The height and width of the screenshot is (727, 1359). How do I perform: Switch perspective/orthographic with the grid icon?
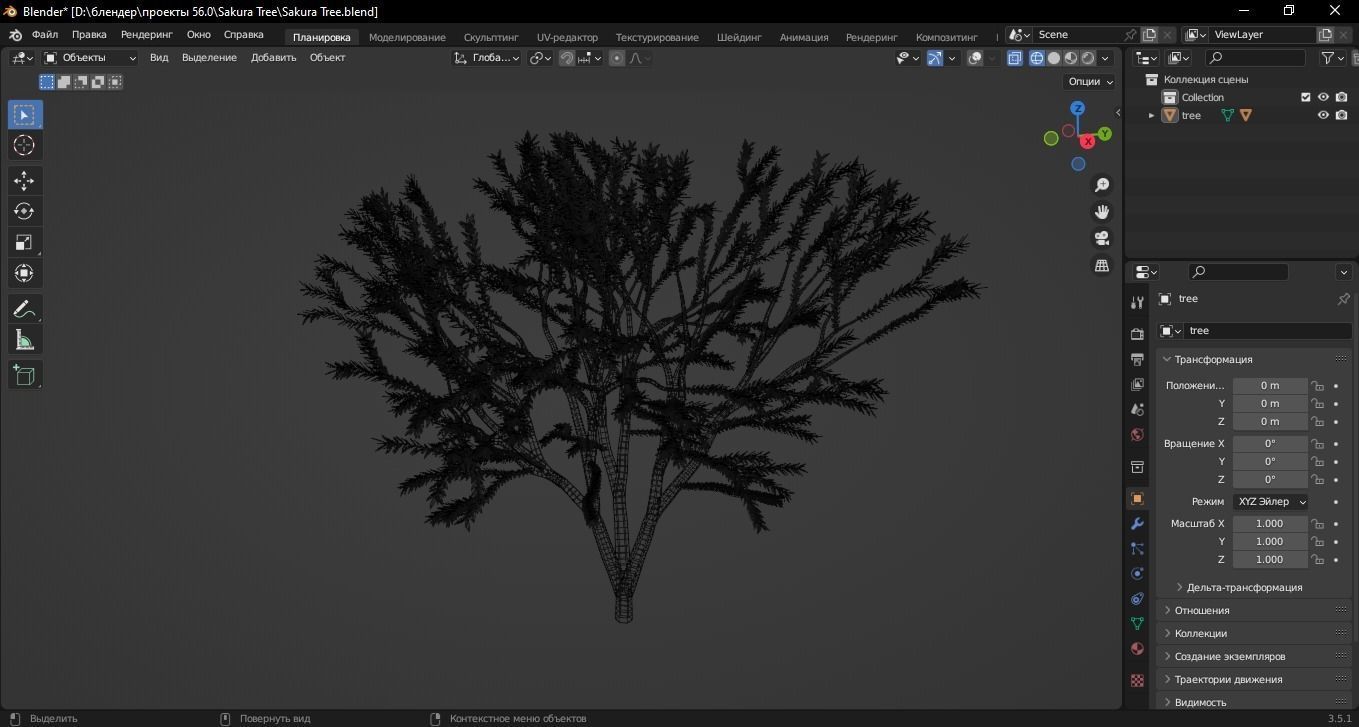1102,265
